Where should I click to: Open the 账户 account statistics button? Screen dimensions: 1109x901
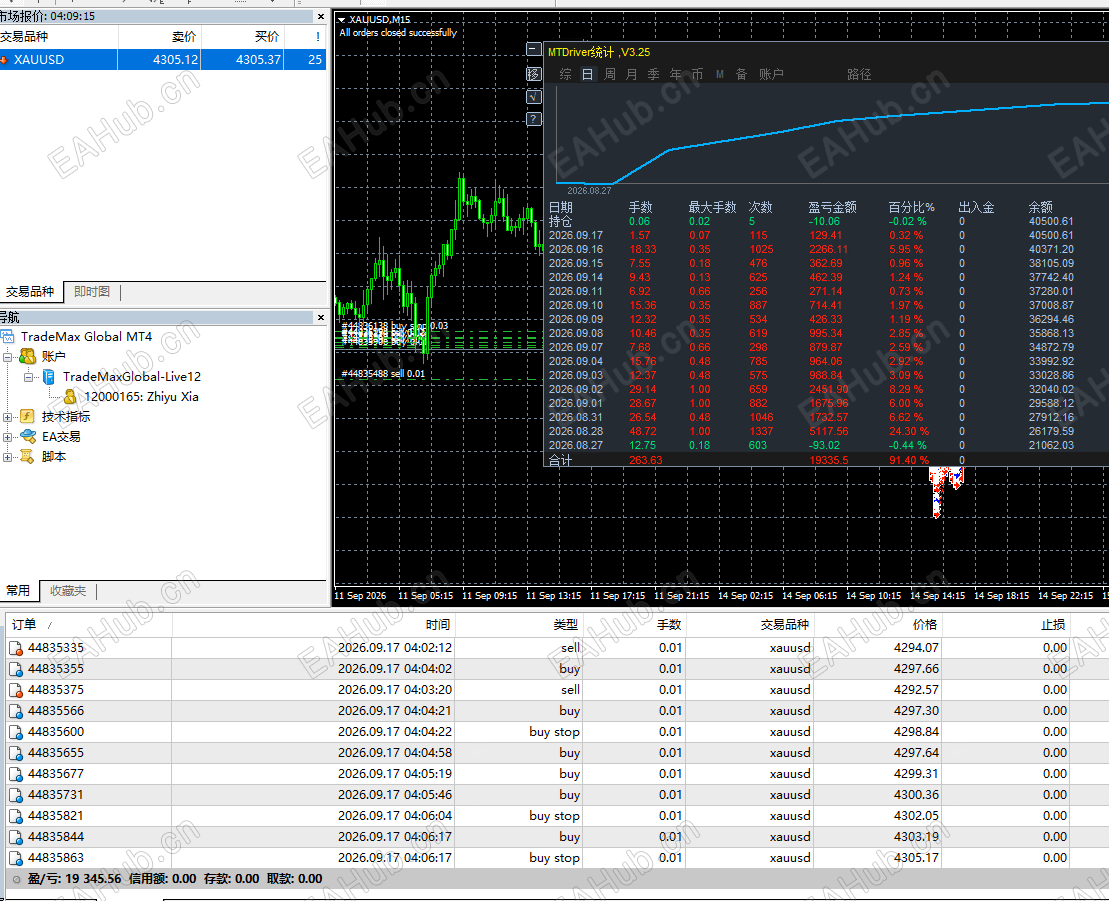pos(771,74)
